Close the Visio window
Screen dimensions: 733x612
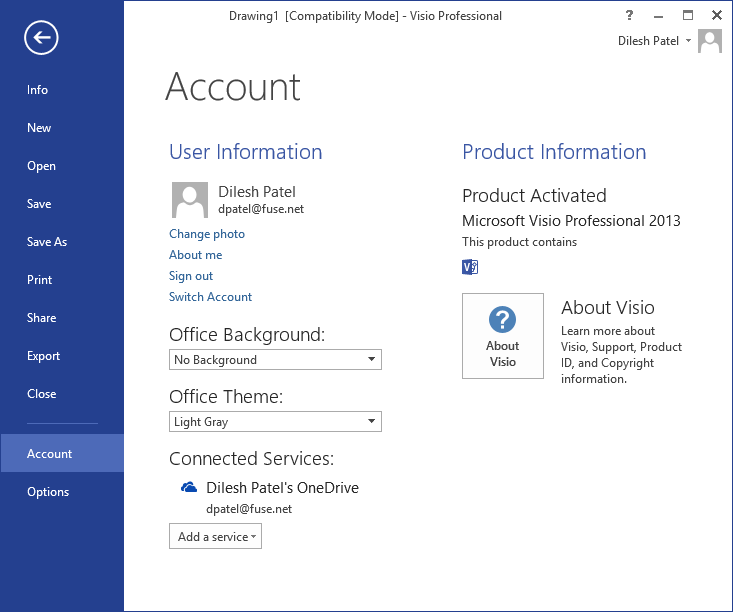(717, 15)
